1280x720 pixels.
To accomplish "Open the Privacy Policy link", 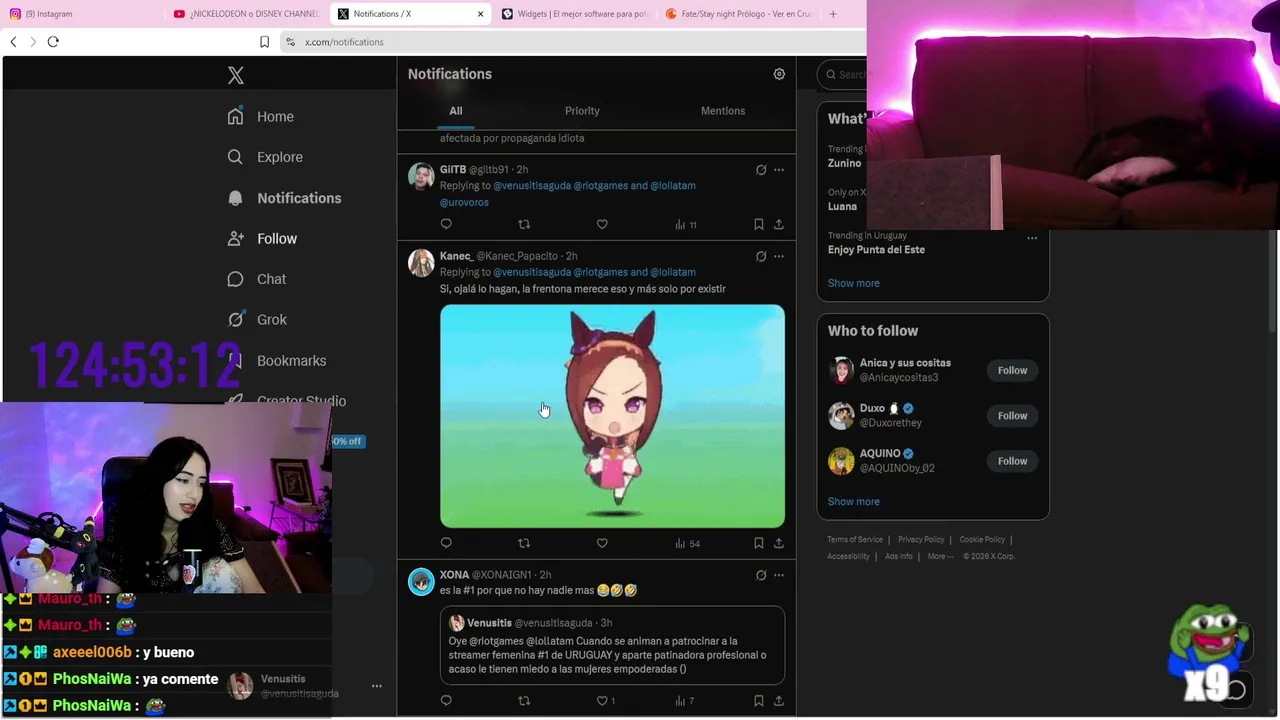I will tap(921, 540).
